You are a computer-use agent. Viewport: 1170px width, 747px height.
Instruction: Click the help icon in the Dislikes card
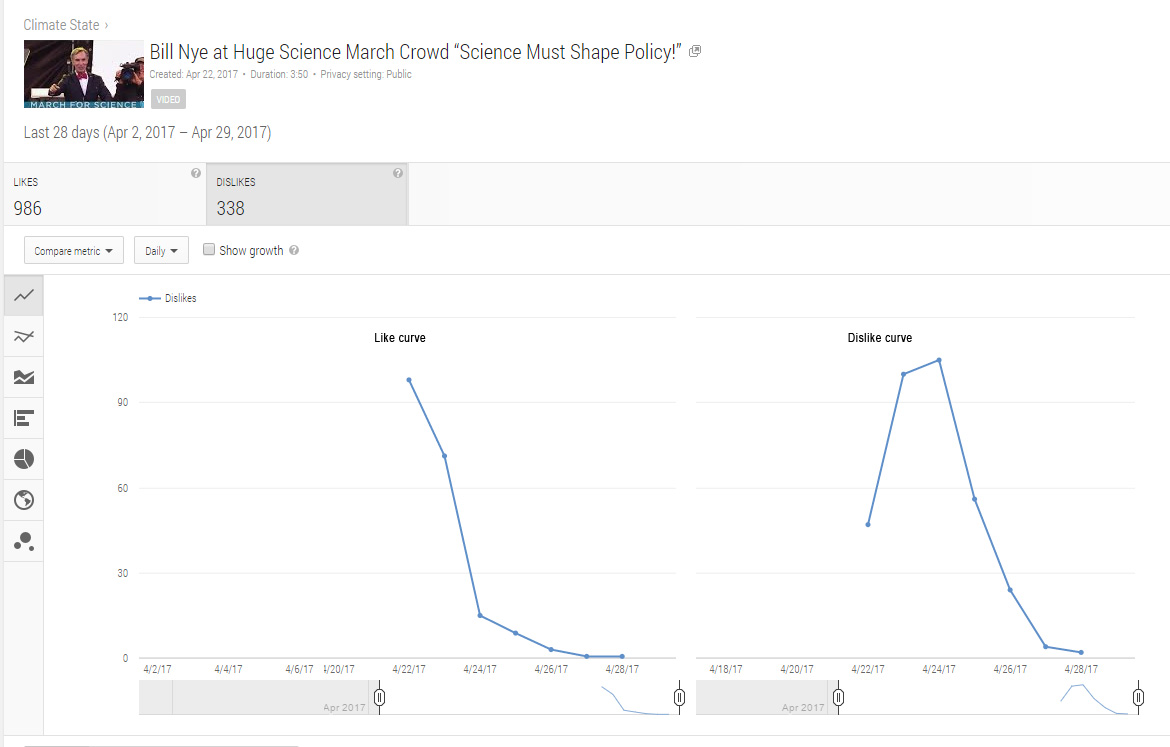coord(398,173)
